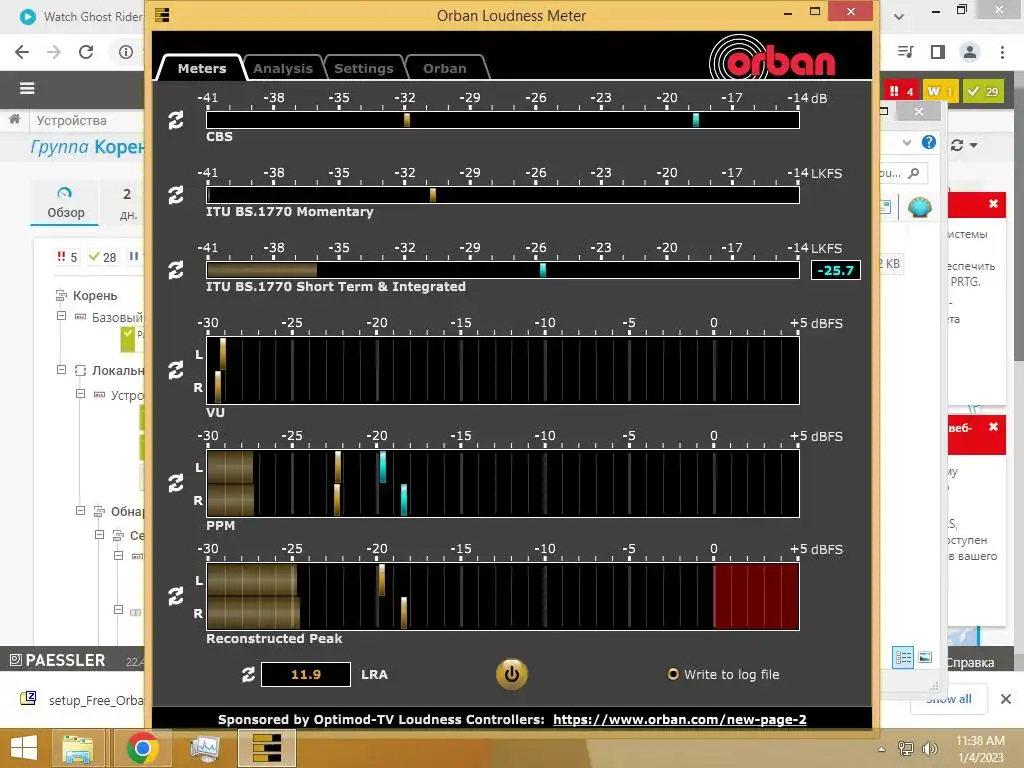Switch to the list view icon near Справка
The height and width of the screenshot is (768, 1024).
(904, 658)
